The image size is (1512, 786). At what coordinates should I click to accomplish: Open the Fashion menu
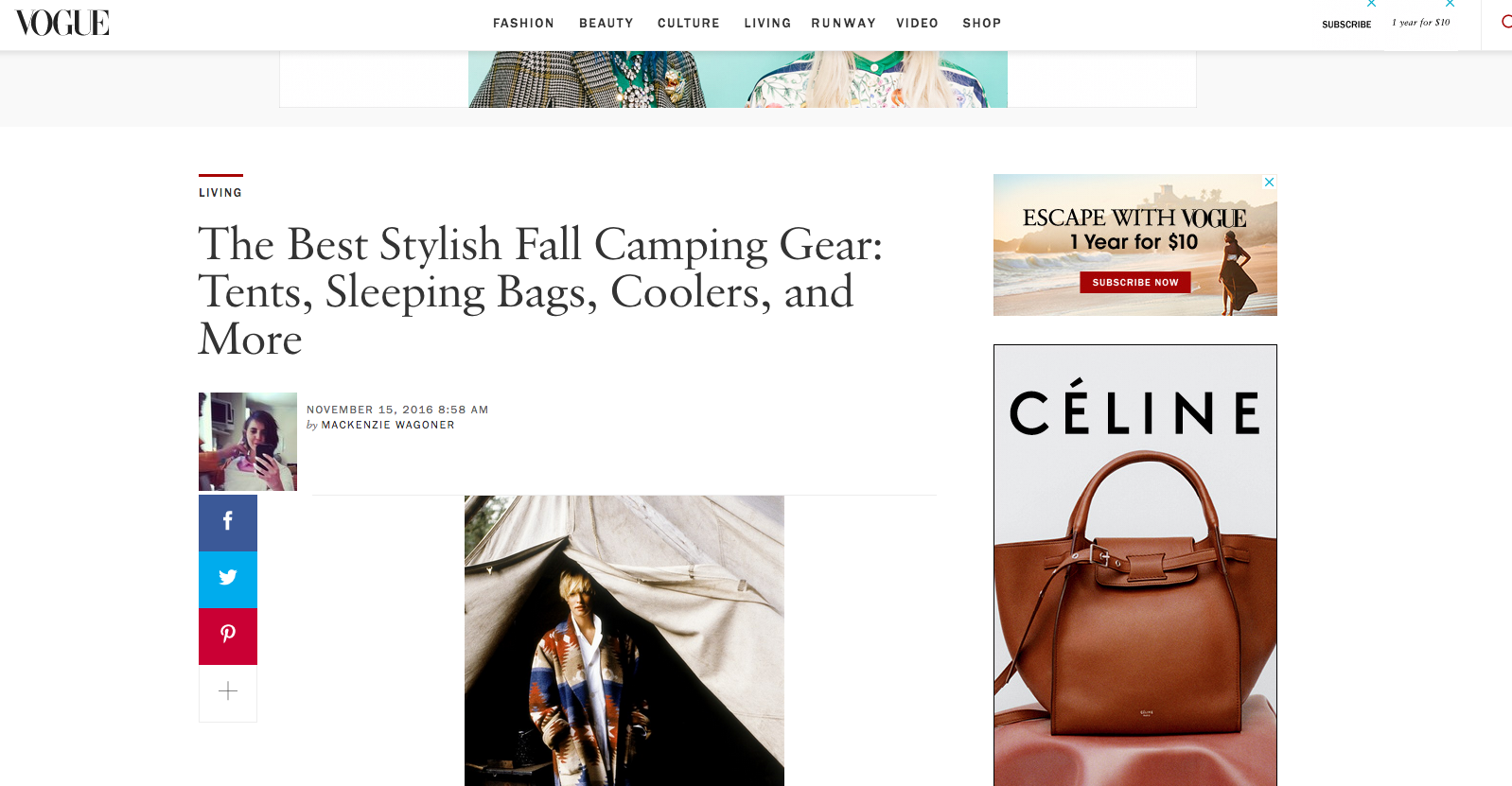523,24
